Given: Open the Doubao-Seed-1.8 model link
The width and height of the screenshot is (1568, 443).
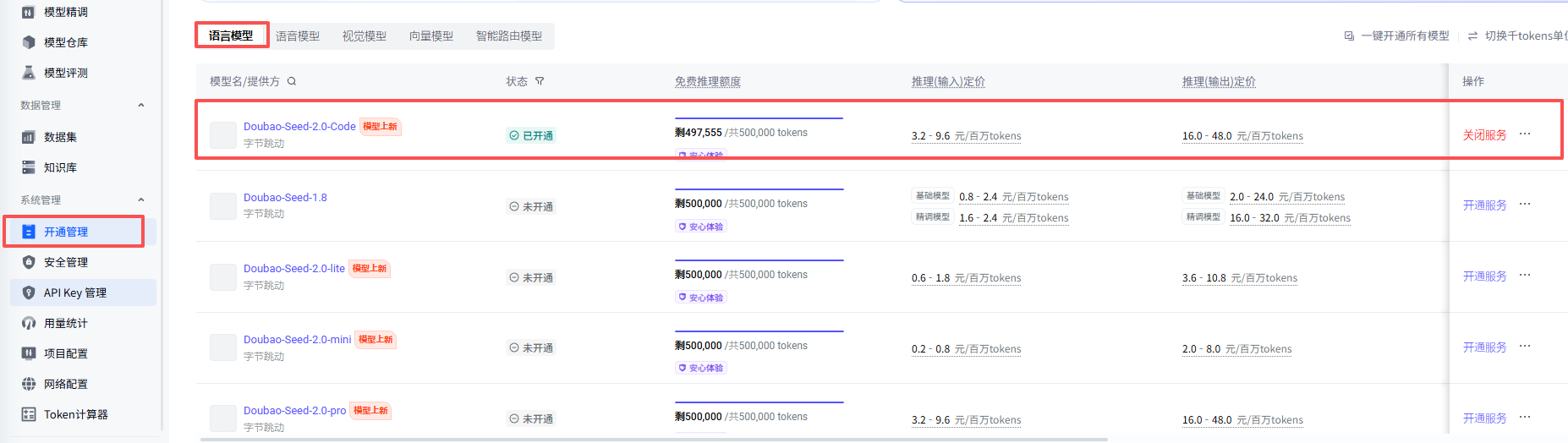Looking at the screenshot, I should pos(285,198).
